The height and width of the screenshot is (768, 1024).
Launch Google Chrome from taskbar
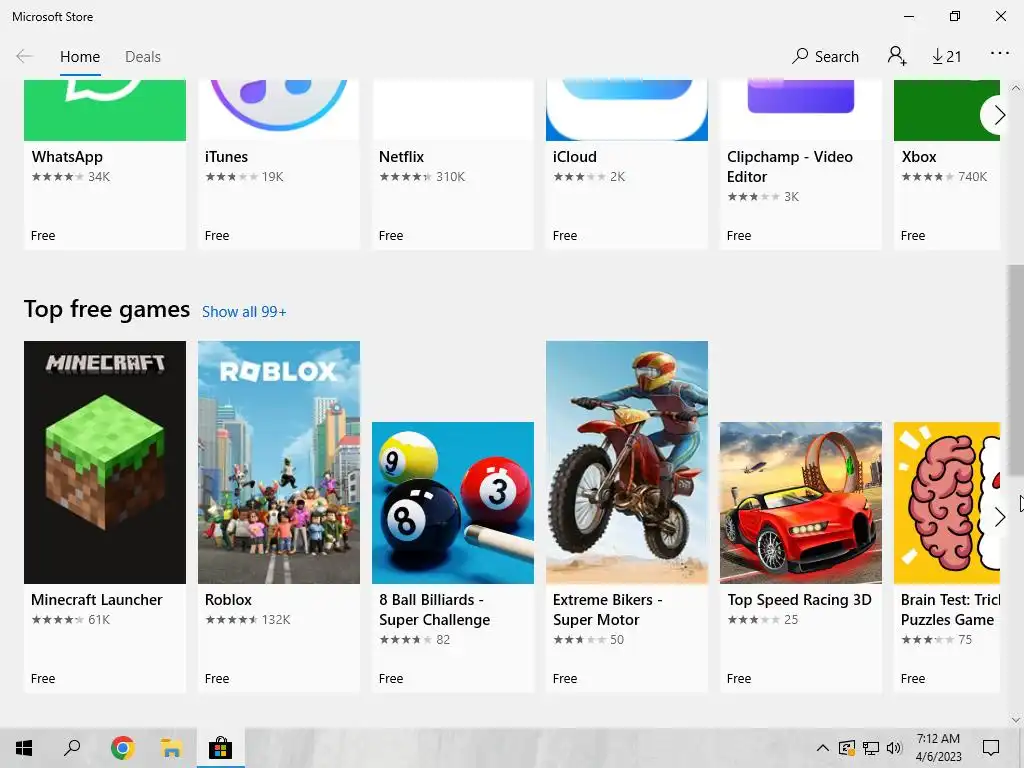tap(122, 748)
